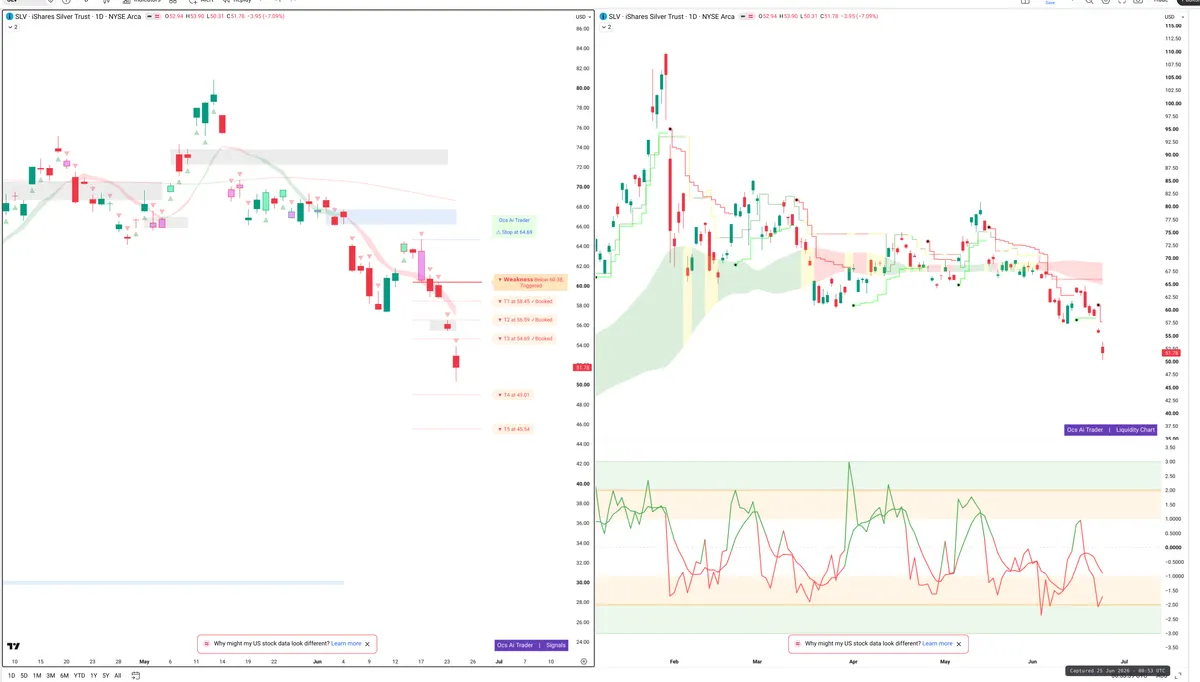Click the Ocs Ai Trader Liquidity Chart badge
The width and height of the screenshot is (1200, 682).
1112,430
